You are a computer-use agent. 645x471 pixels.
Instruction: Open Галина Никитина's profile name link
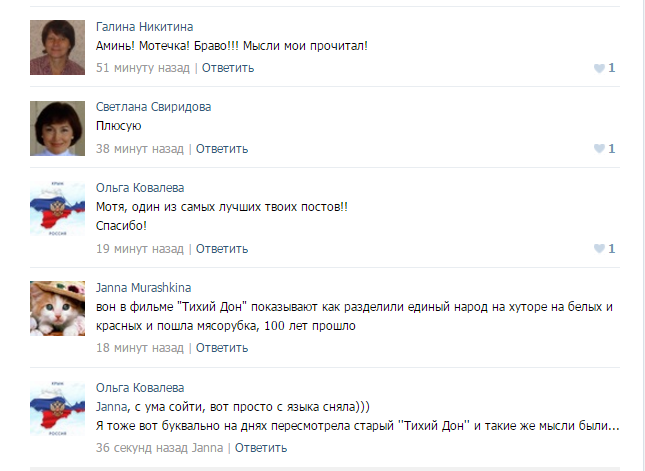point(144,26)
